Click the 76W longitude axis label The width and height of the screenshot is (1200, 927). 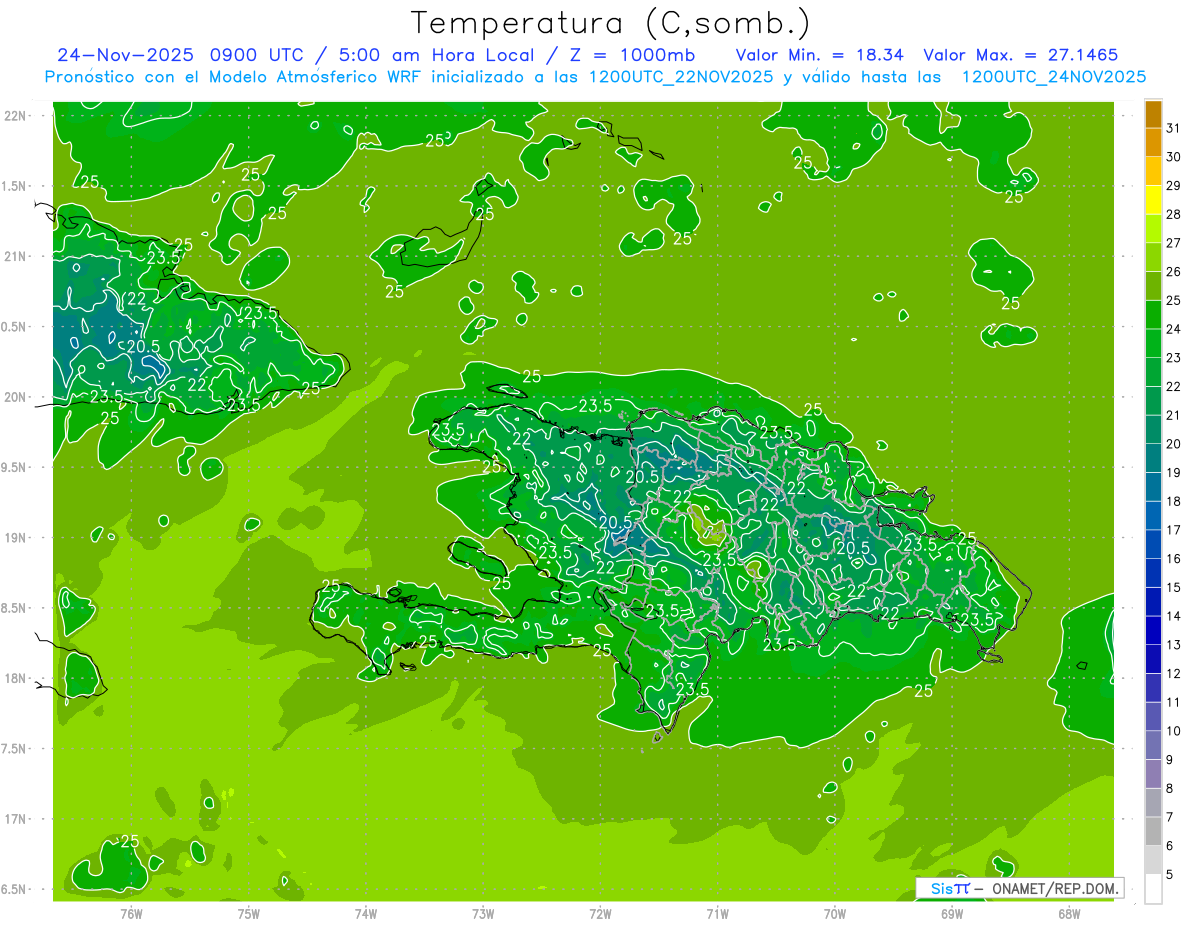point(131,913)
